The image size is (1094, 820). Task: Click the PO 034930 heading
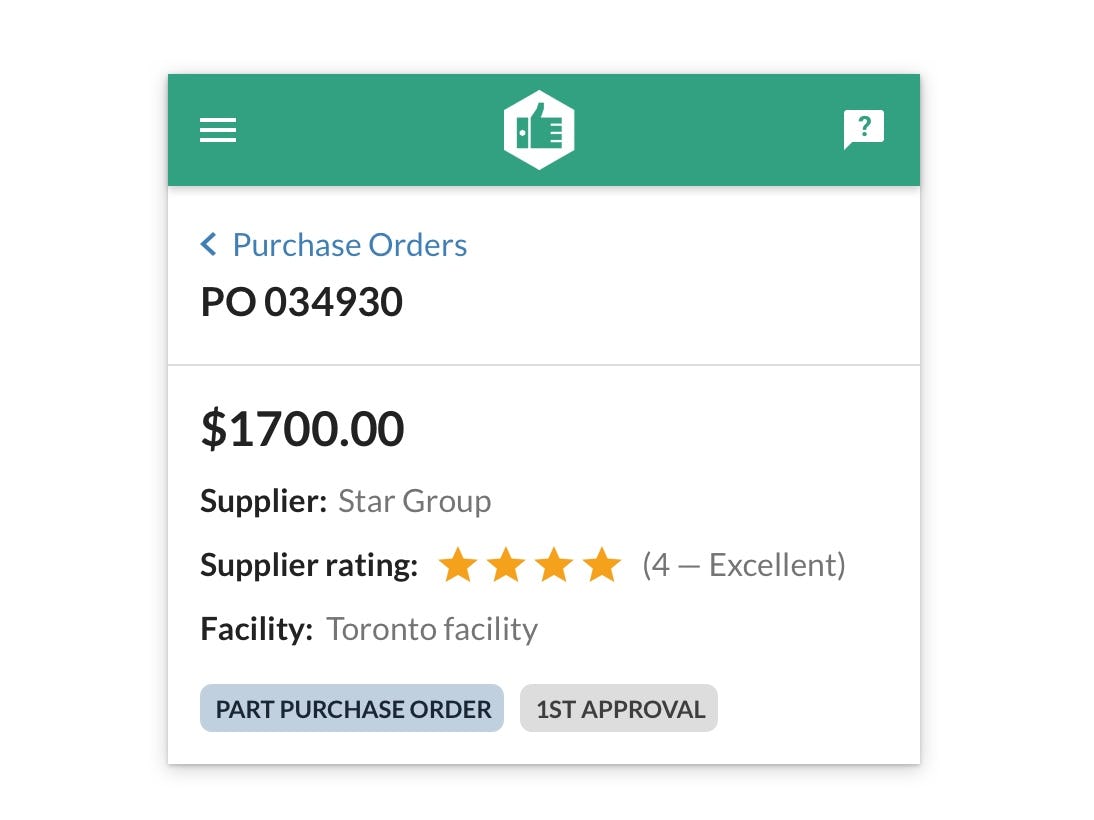tap(302, 302)
